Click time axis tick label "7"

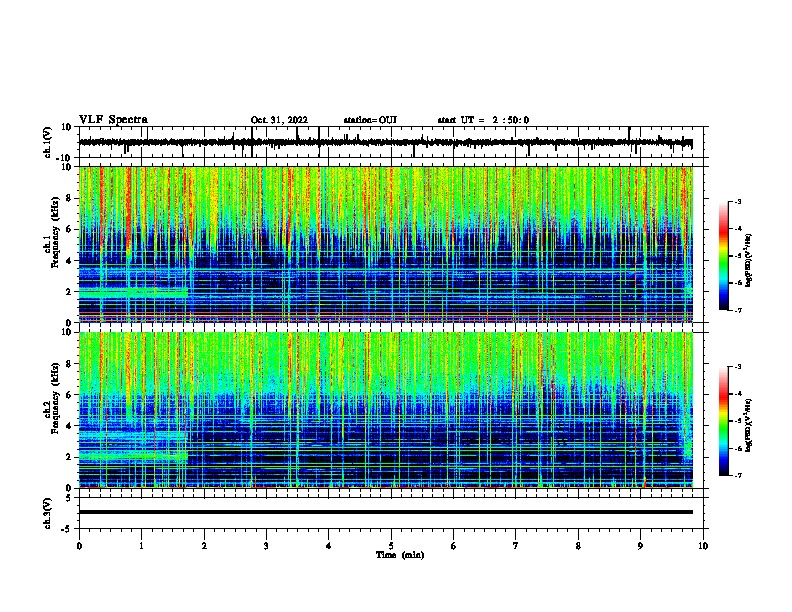point(516,546)
